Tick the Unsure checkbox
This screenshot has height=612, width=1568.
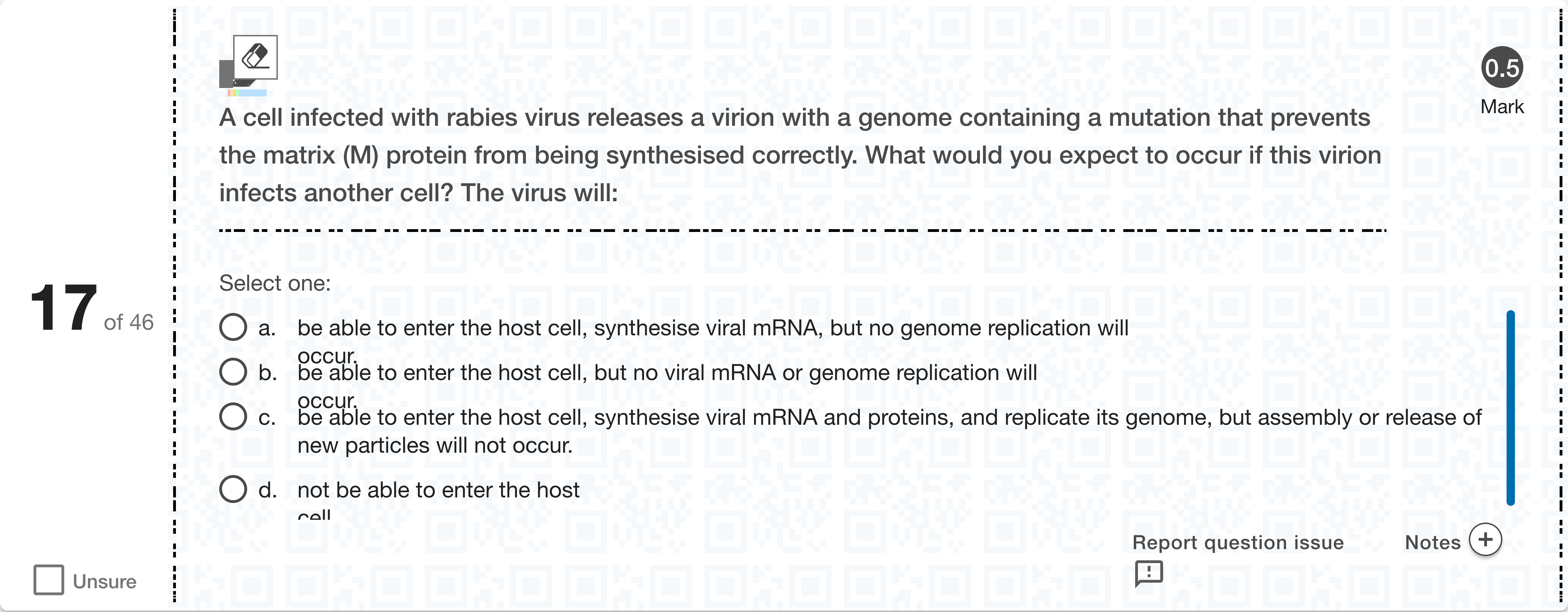tap(49, 580)
